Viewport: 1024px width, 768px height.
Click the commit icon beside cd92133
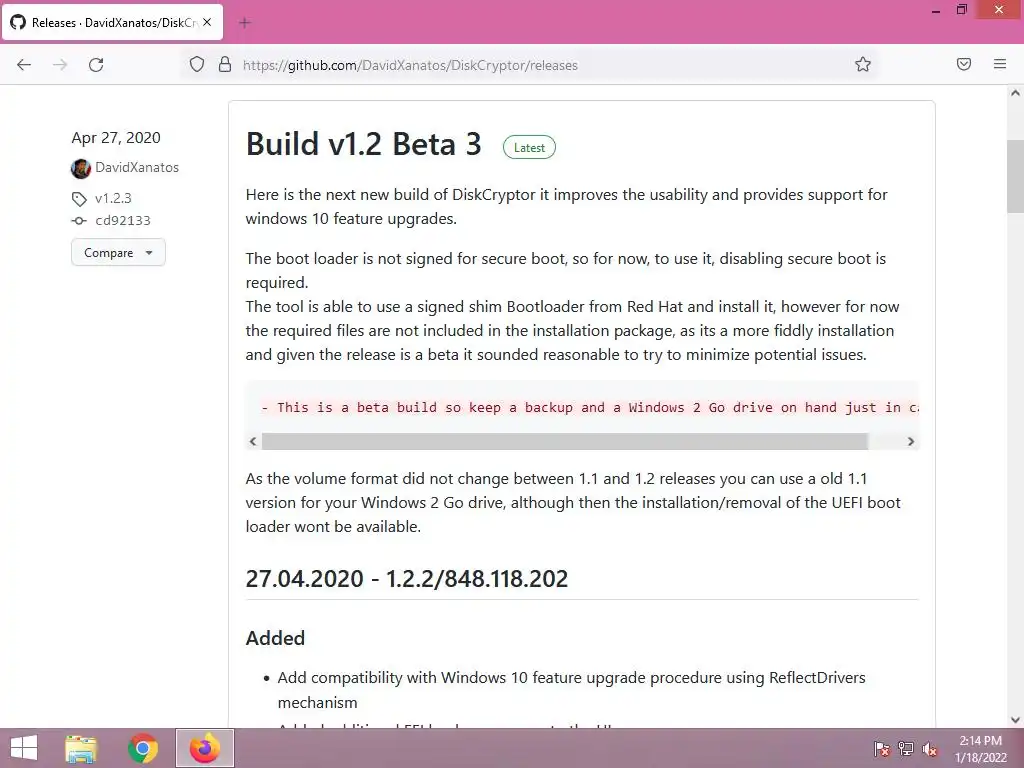point(79,221)
